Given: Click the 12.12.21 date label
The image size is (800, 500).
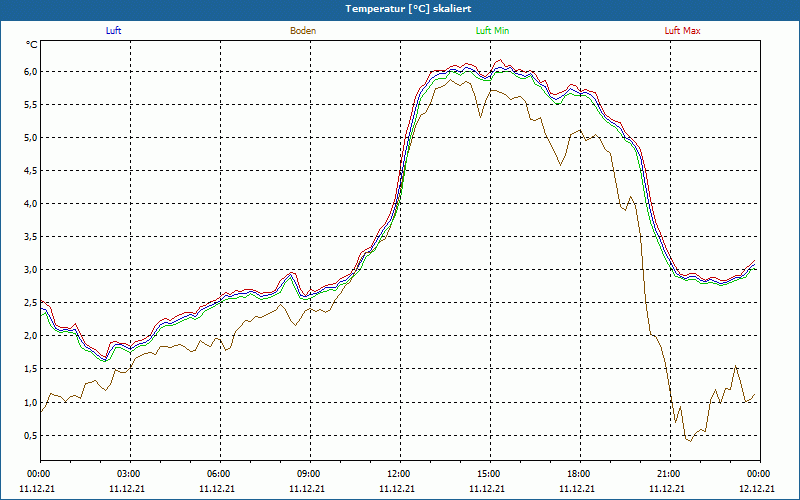Looking at the screenshot, I should pyautogui.click(x=757, y=489).
